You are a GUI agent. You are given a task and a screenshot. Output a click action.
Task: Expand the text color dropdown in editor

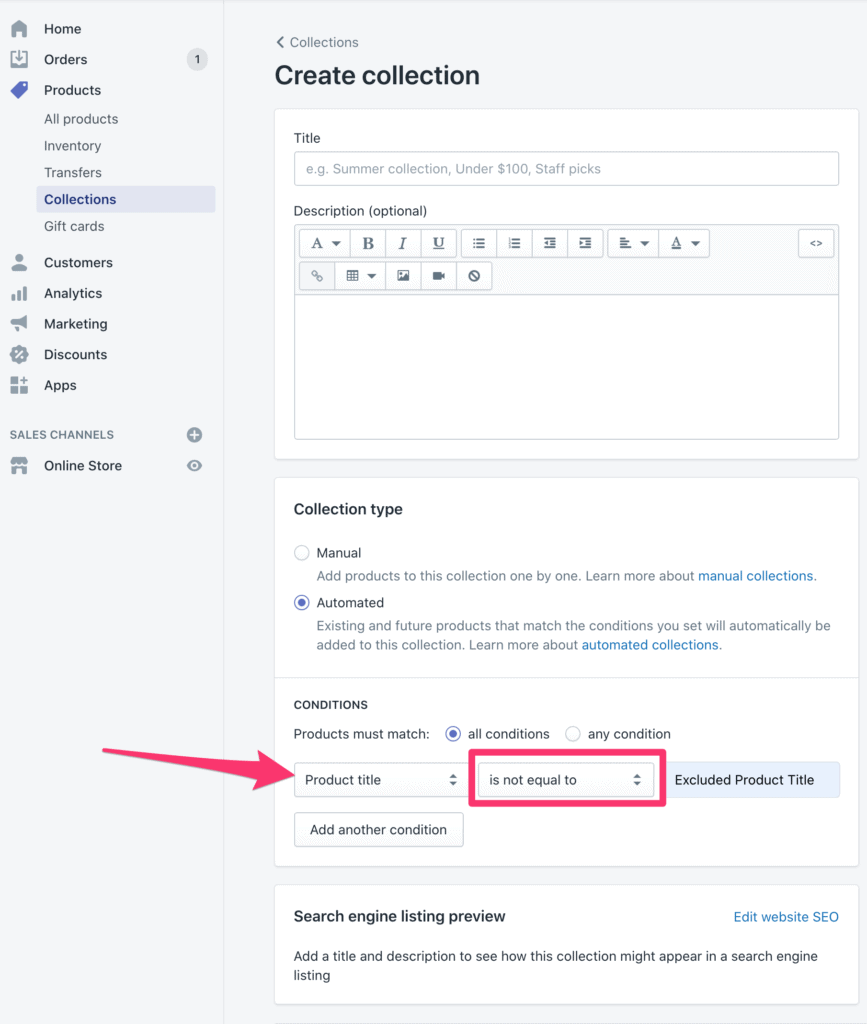point(684,244)
